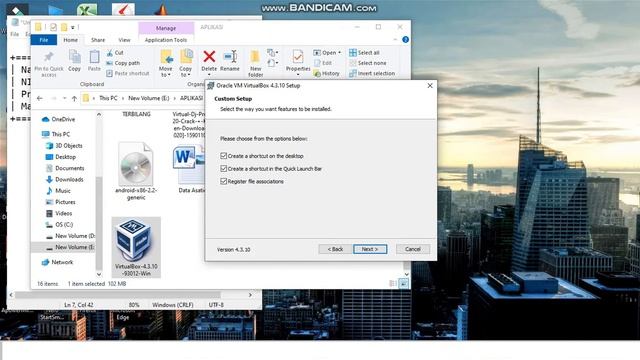Select android-x86-2.2-generic disc image file

click(x=136, y=171)
